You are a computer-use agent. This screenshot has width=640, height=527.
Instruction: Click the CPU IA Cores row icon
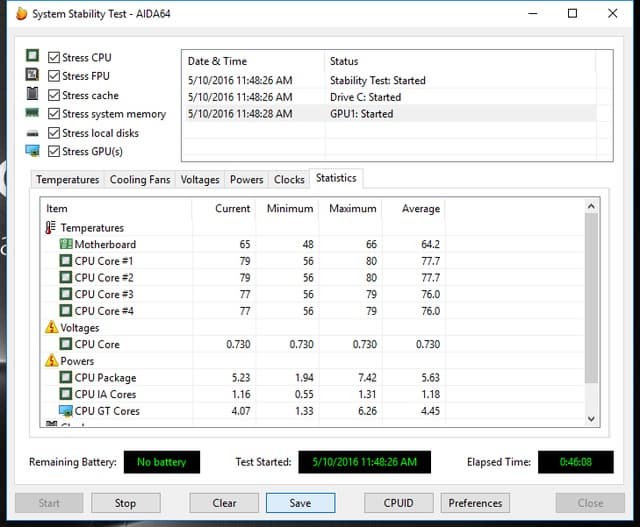click(66, 394)
